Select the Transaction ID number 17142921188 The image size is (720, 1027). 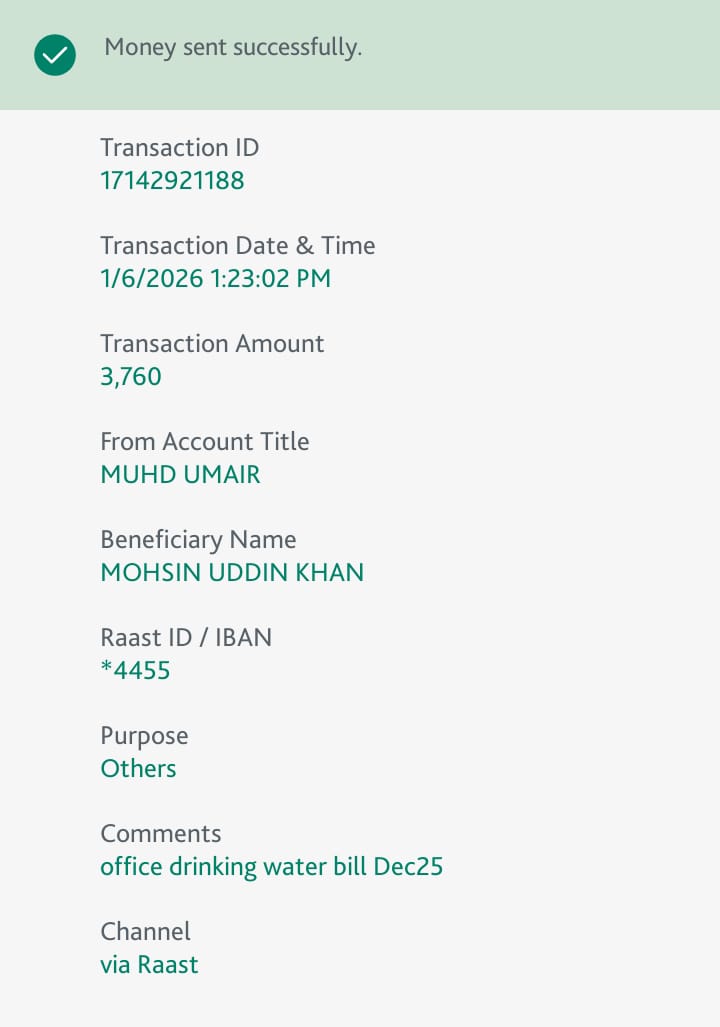tap(172, 181)
